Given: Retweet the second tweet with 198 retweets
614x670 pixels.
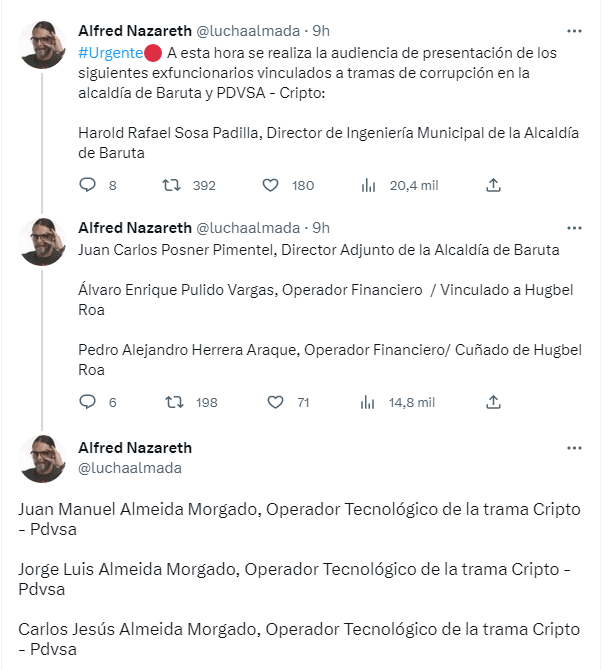Looking at the screenshot, I should (174, 402).
